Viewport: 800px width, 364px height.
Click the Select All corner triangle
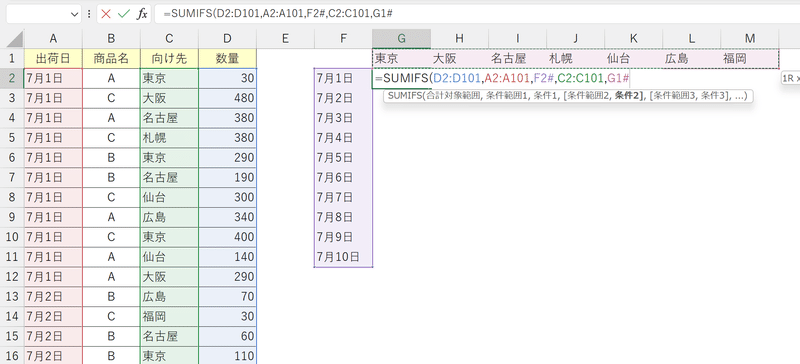[16, 39]
